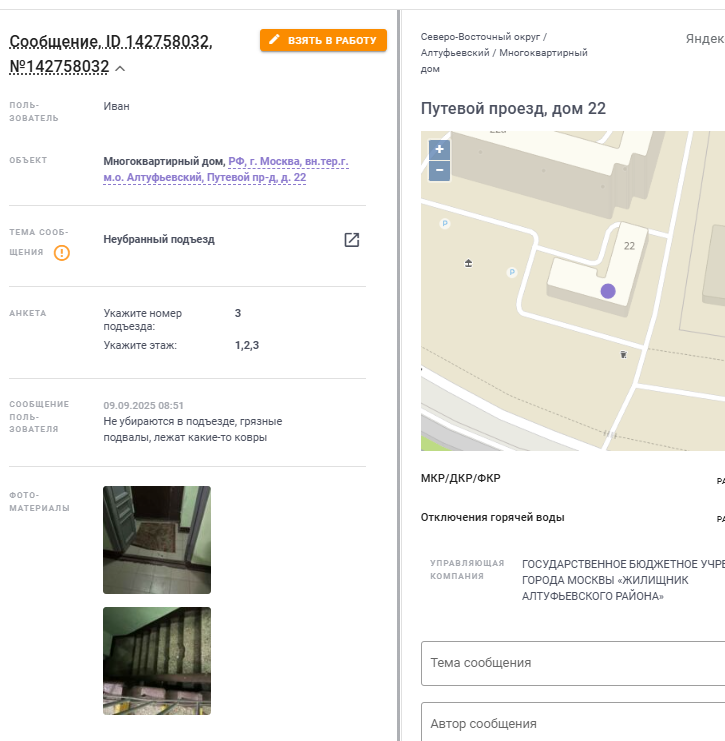Open address link 'РФ, г. Москва, Путевой пр-д, д. 22'
This screenshot has height=741, width=725.
[x=226, y=169]
